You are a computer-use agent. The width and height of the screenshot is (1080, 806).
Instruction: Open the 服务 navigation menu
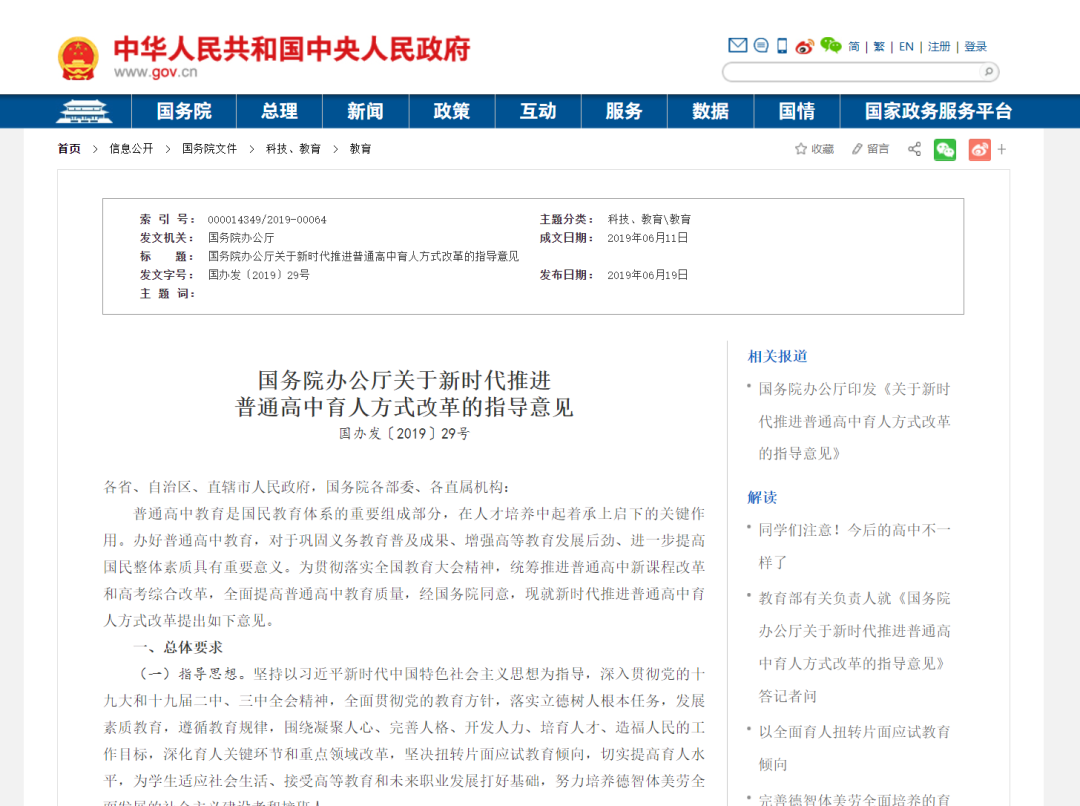(624, 111)
